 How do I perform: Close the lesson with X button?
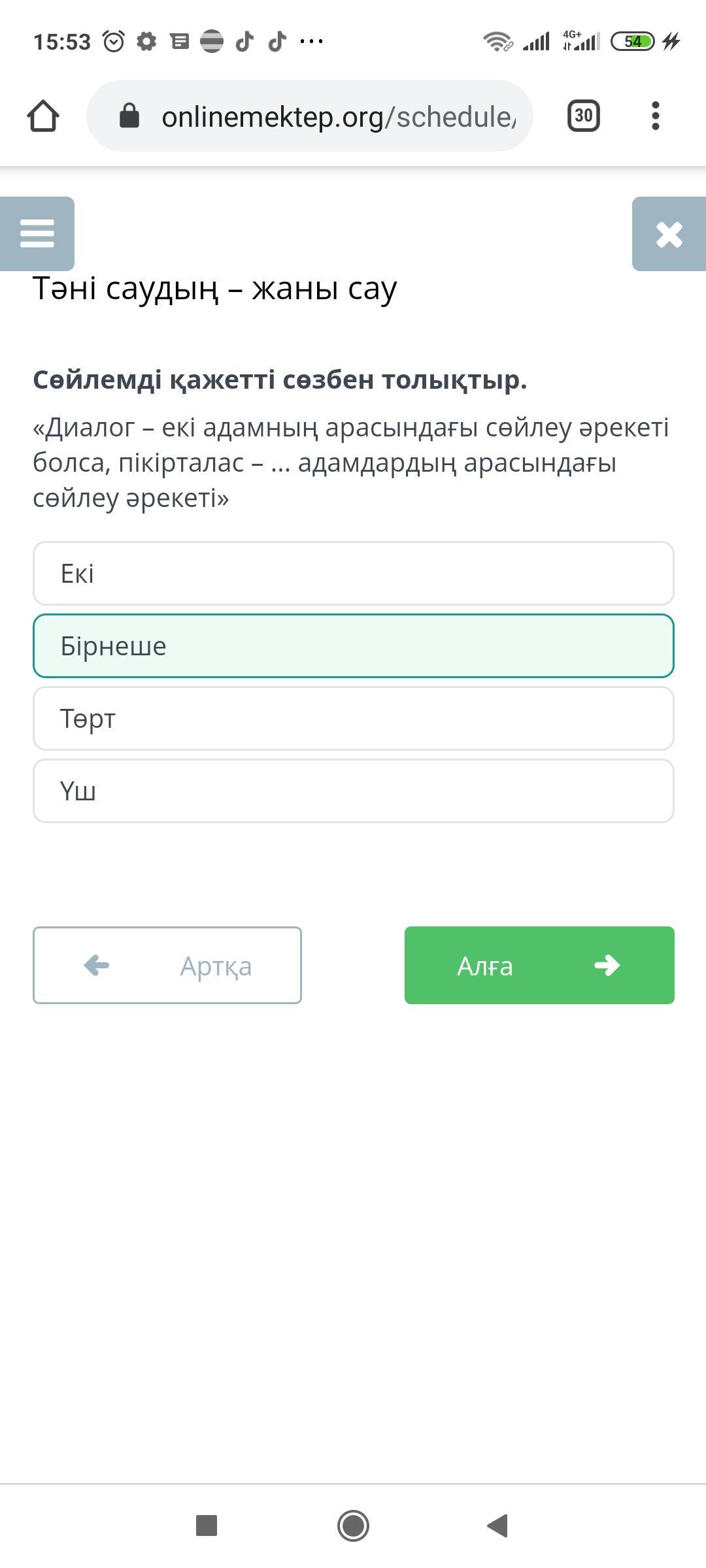[669, 234]
